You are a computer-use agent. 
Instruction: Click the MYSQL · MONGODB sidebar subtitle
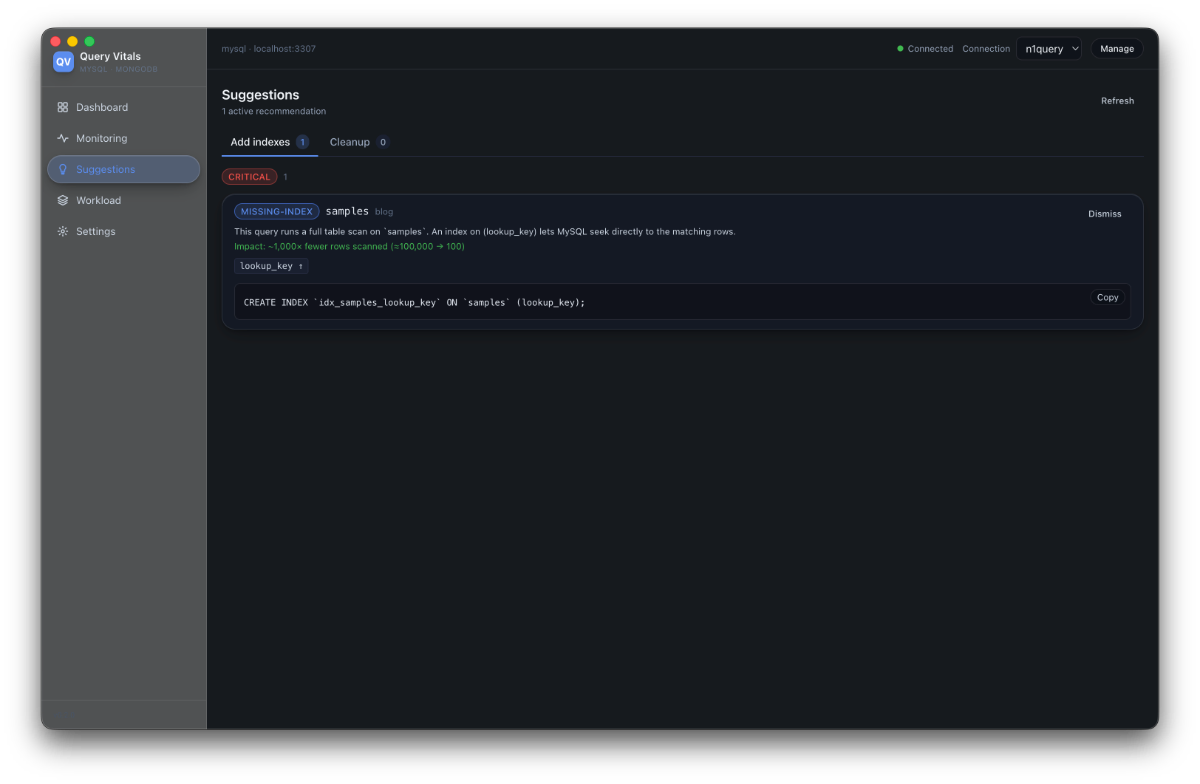(x=119, y=69)
